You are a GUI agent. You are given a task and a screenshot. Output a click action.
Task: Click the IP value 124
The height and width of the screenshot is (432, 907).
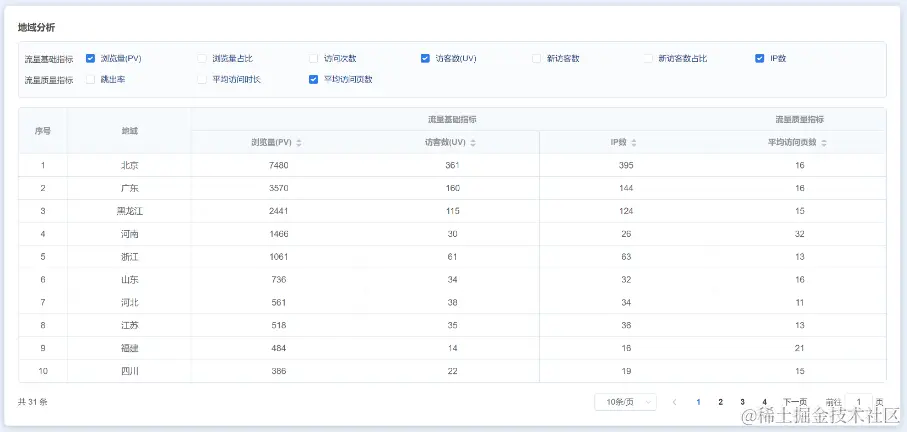[626, 211]
